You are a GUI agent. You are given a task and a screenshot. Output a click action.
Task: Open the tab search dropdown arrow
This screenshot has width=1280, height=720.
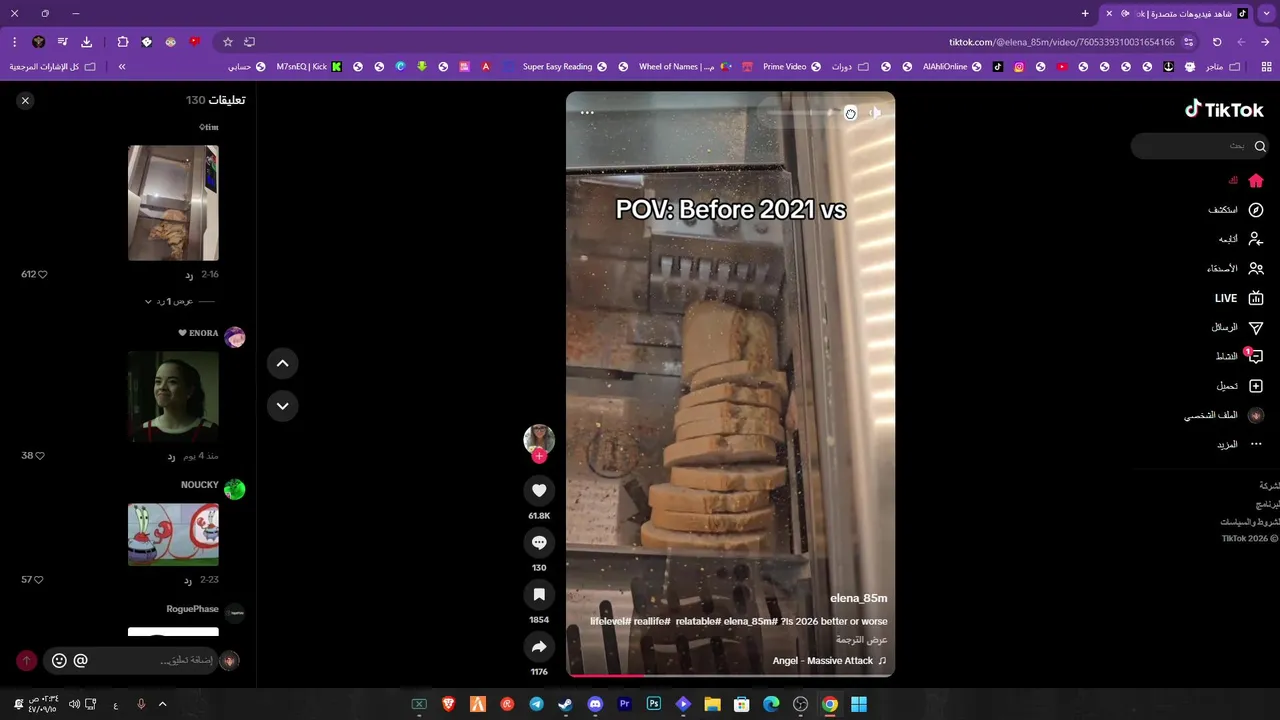1266,14
